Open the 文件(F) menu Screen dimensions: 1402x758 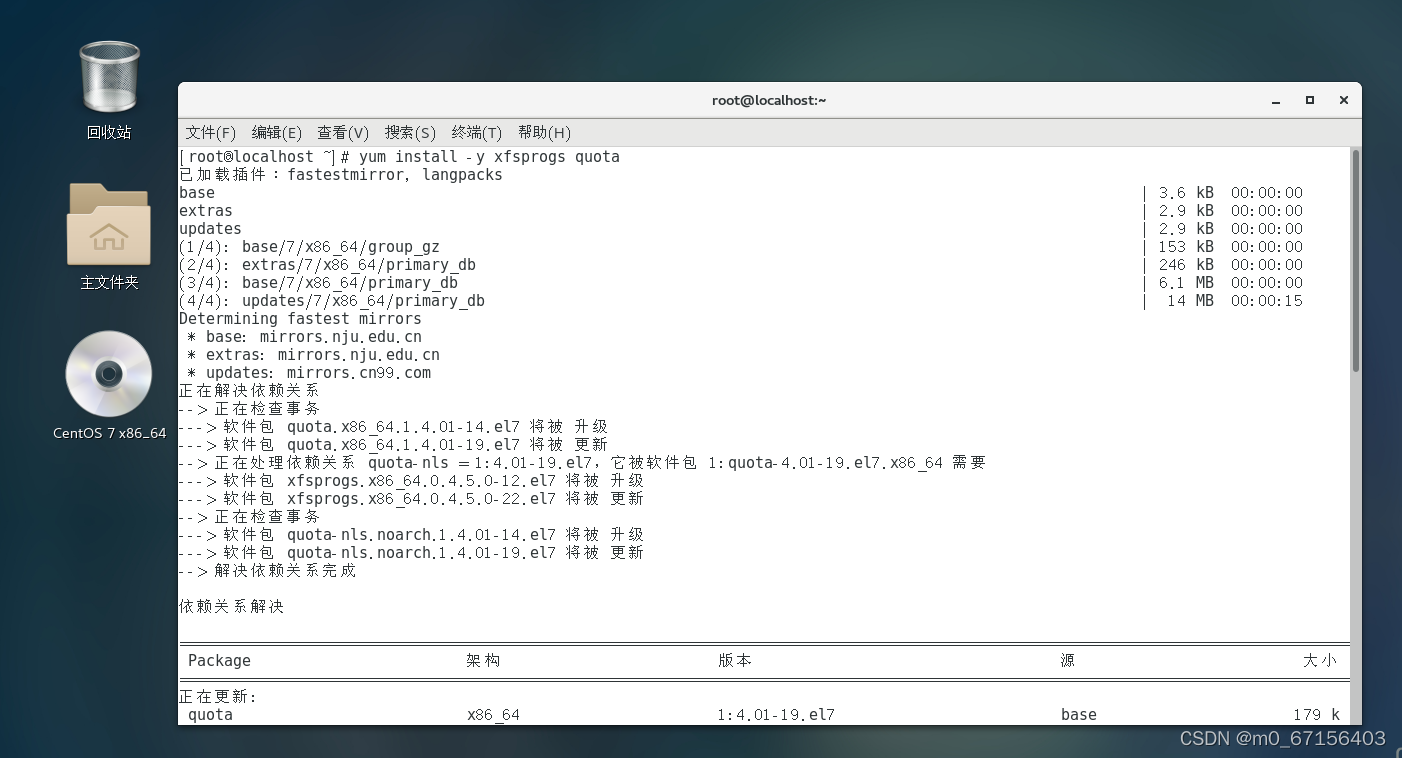[210, 132]
